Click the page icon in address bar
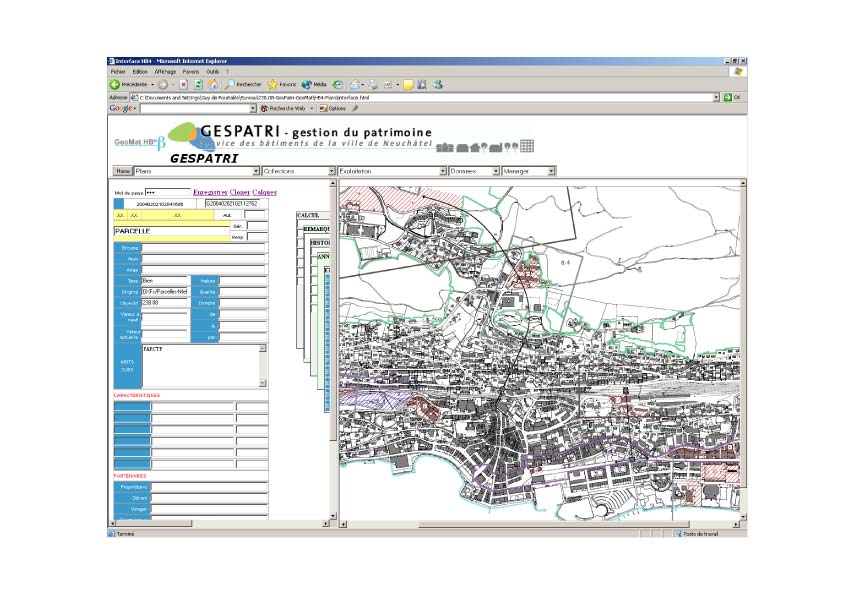Image resolution: width=842 pixels, height=595 pixels. pyautogui.click(x=134, y=97)
